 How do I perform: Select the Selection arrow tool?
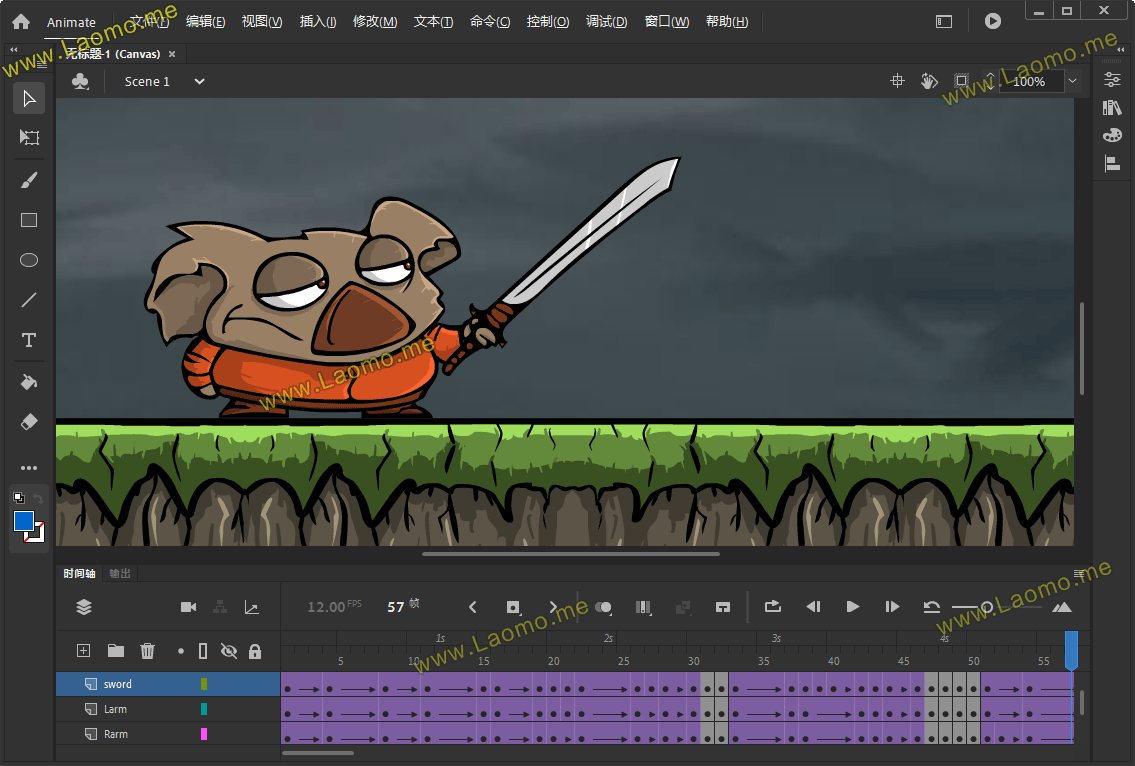(29, 98)
